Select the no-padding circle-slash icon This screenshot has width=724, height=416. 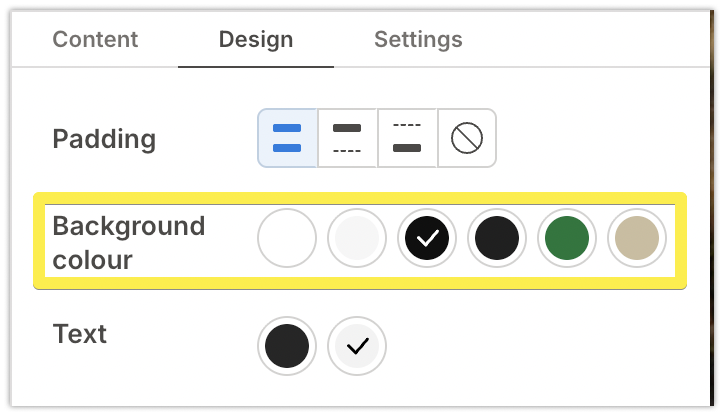pos(467,138)
